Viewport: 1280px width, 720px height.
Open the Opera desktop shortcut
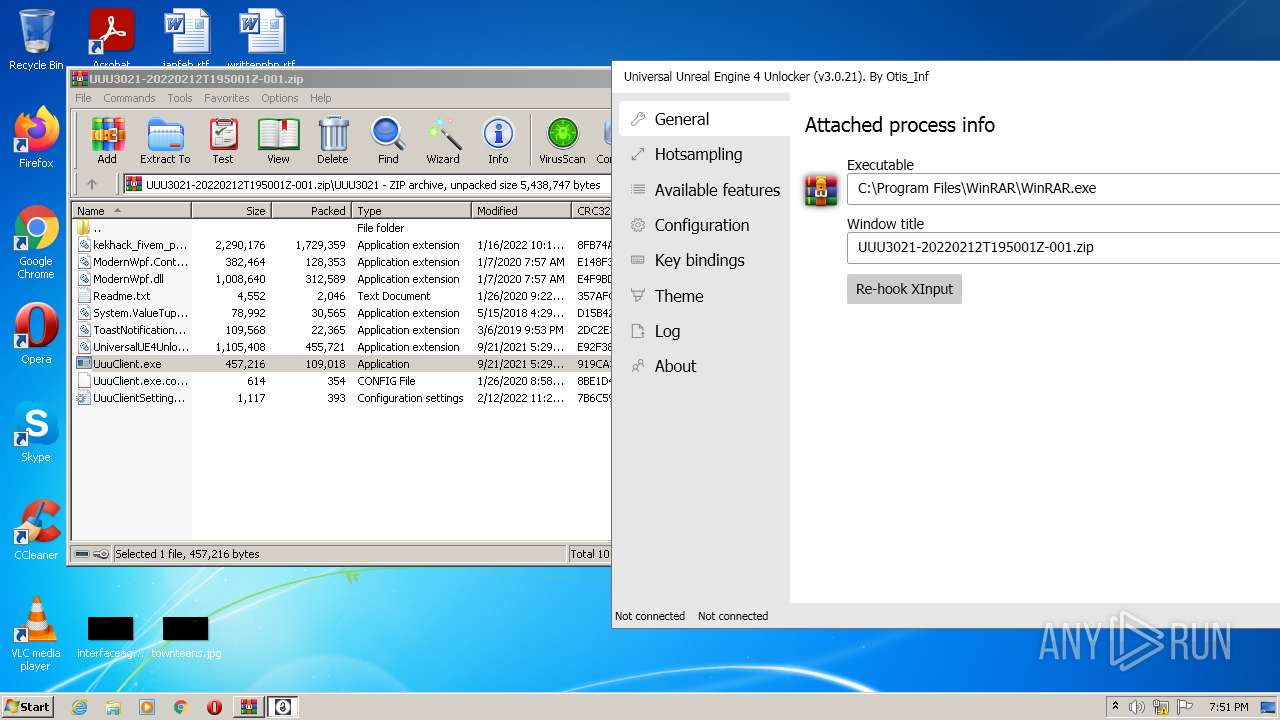pyautogui.click(x=36, y=334)
